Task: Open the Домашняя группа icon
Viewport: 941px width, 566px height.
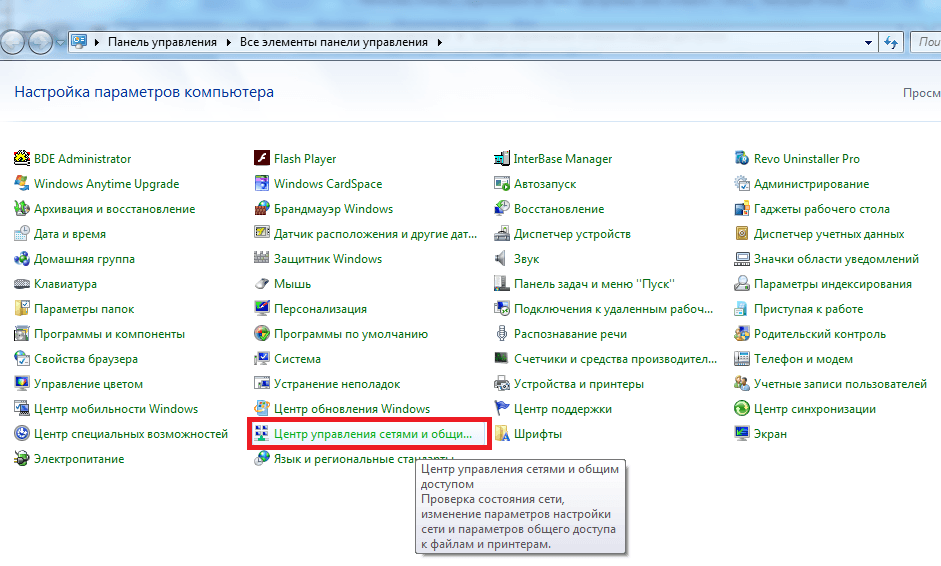Action: (x=22, y=259)
